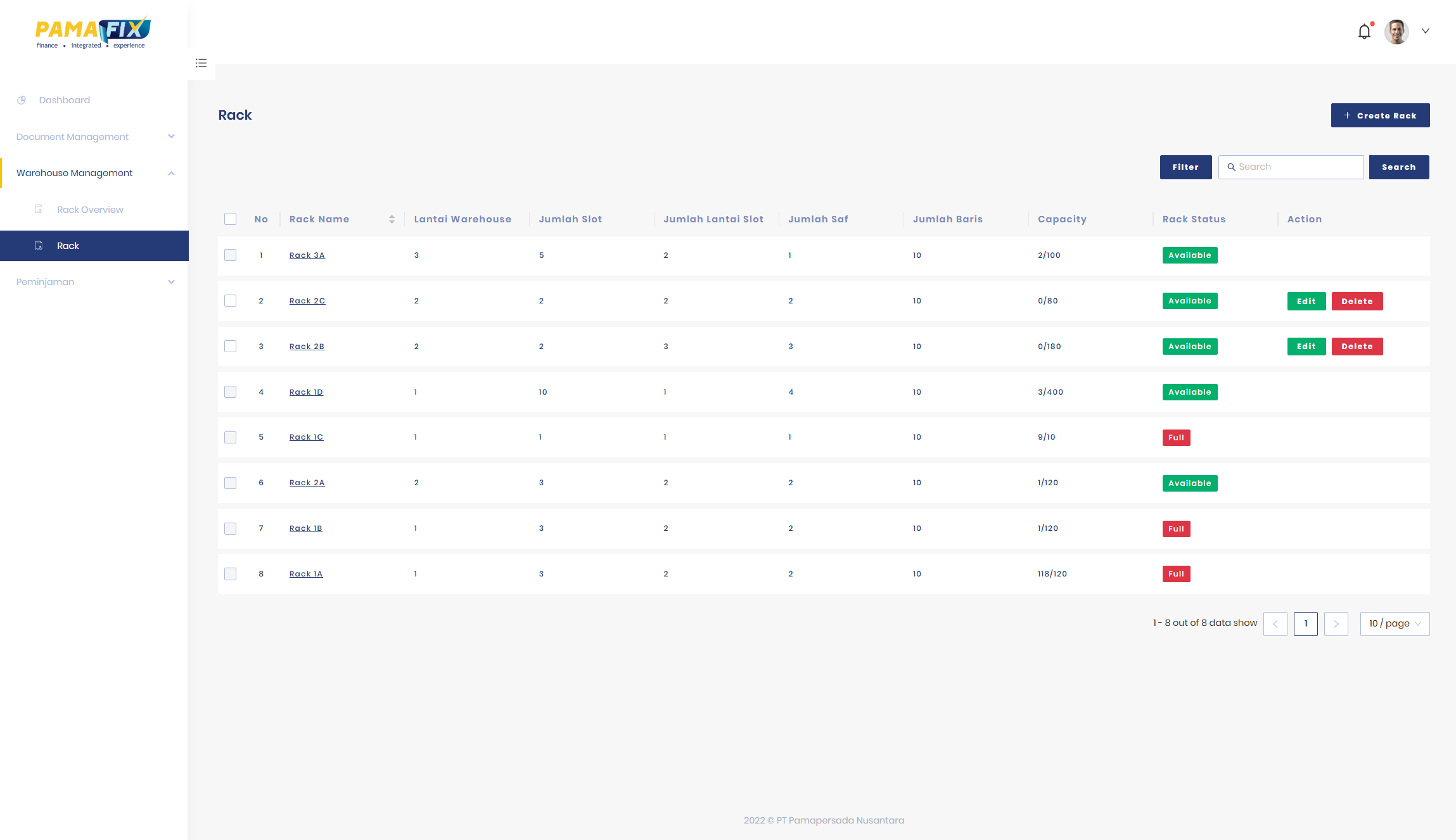Go to Dashboard menu item

click(x=65, y=100)
